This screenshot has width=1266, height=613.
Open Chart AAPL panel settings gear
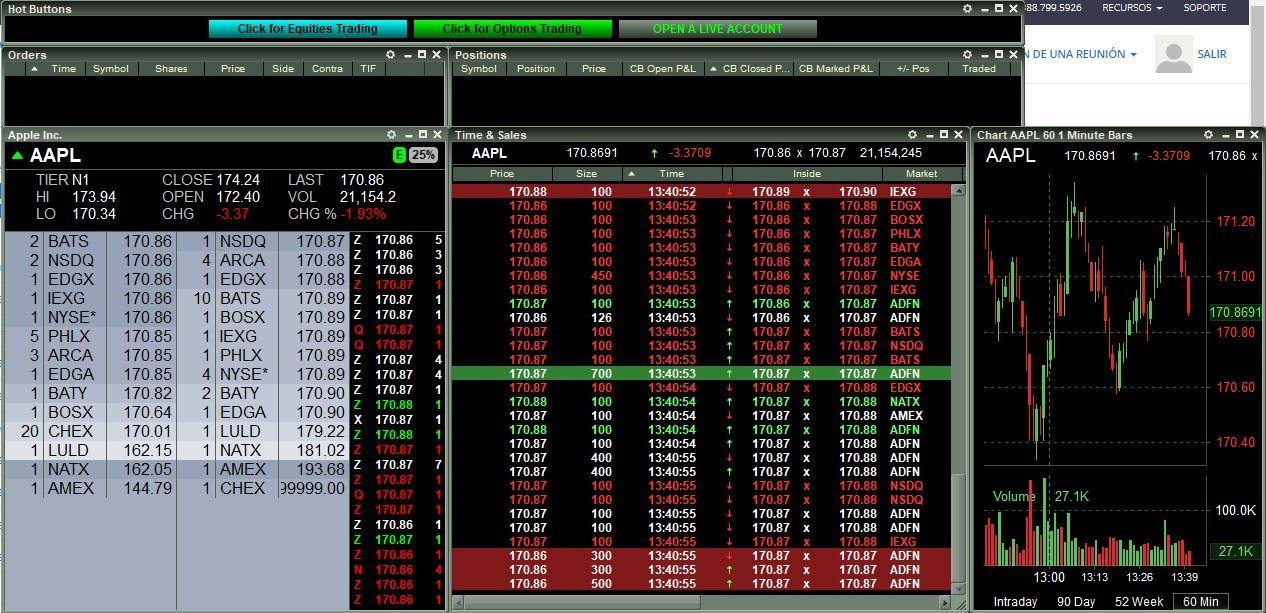(1209, 134)
